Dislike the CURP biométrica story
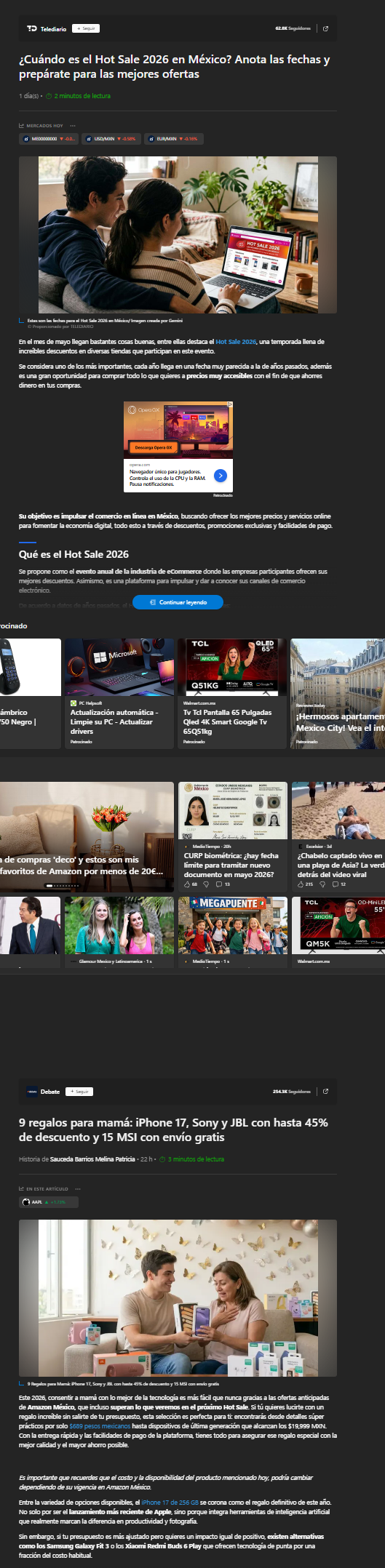This screenshot has width=385, height=1568. point(206,884)
